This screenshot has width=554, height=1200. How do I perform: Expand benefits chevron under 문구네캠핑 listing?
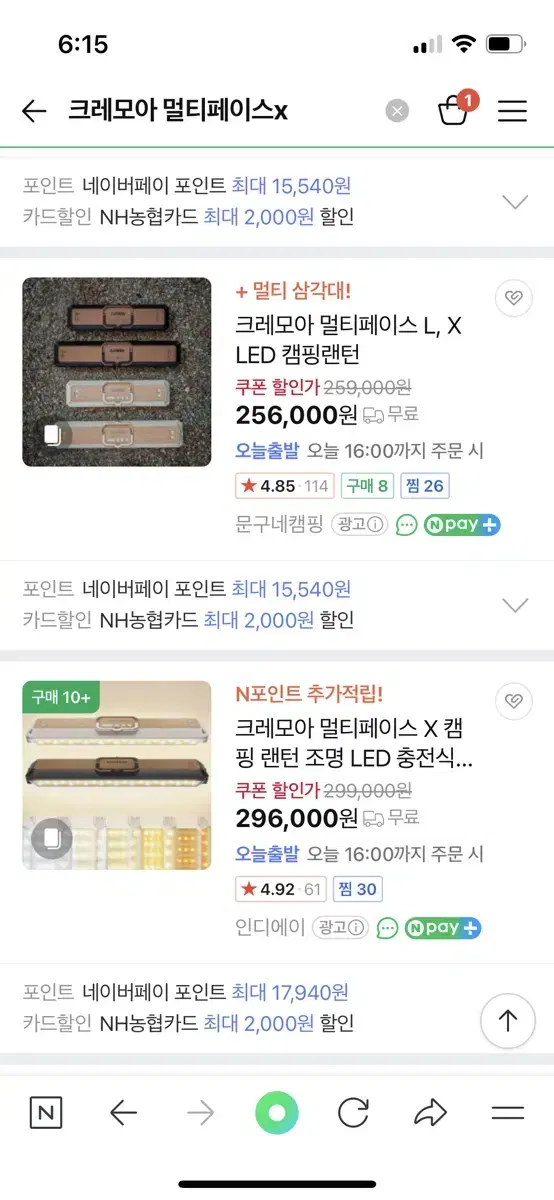[515, 604]
